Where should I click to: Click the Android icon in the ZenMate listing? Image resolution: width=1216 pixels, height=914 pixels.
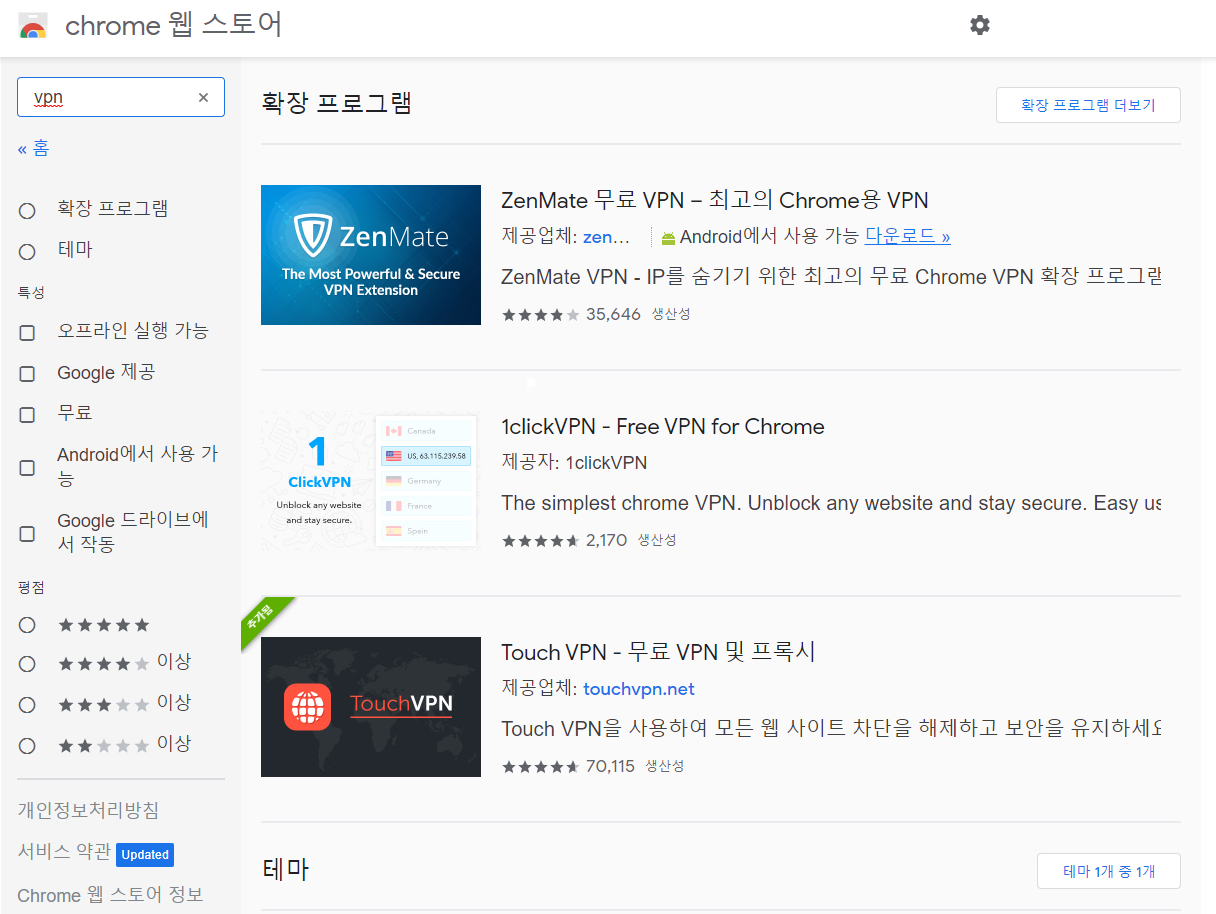click(668, 238)
